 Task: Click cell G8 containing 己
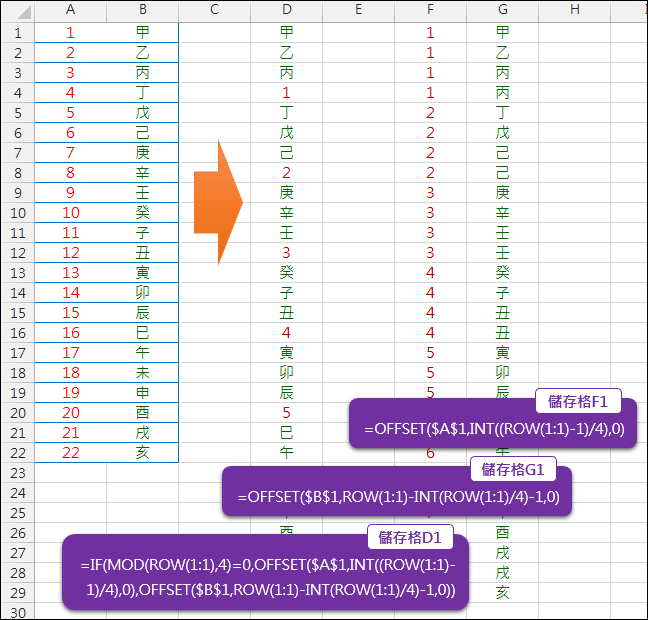tap(503, 173)
